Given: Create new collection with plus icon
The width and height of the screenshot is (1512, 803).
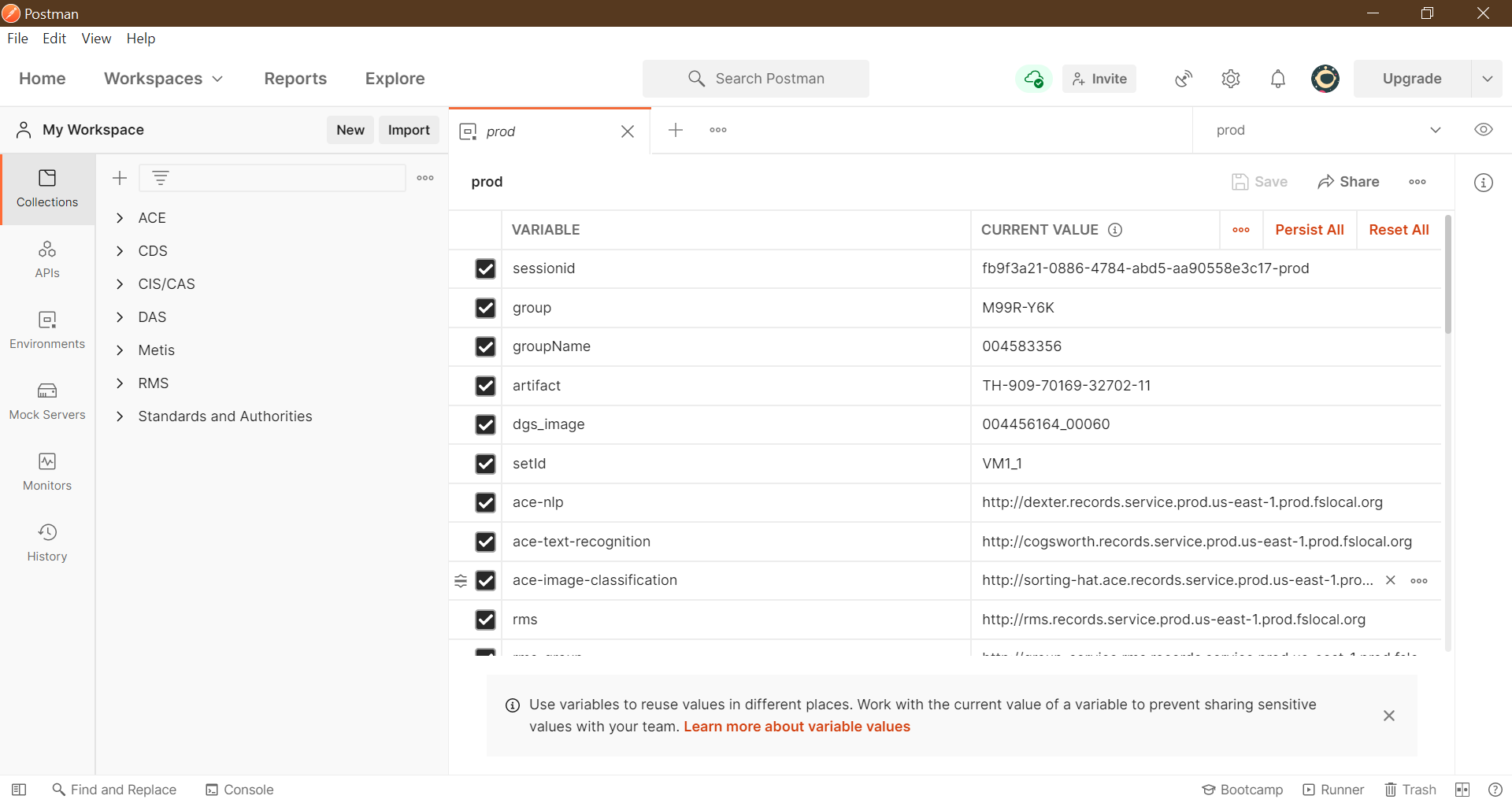Looking at the screenshot, I should (120, 178).
